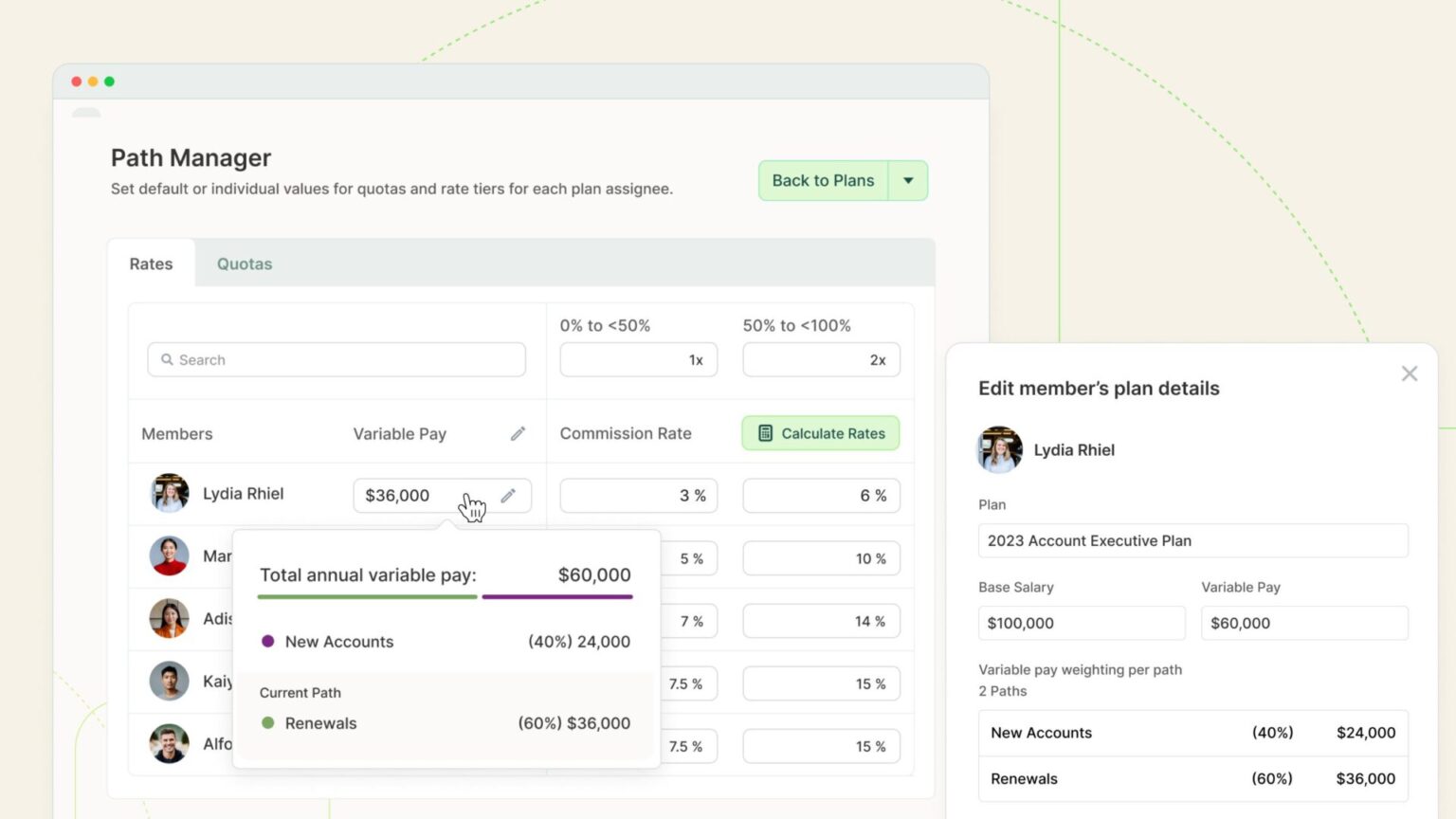Click the purple New Accounts dot indicator

pyautogui.click(x=268, y=642)
